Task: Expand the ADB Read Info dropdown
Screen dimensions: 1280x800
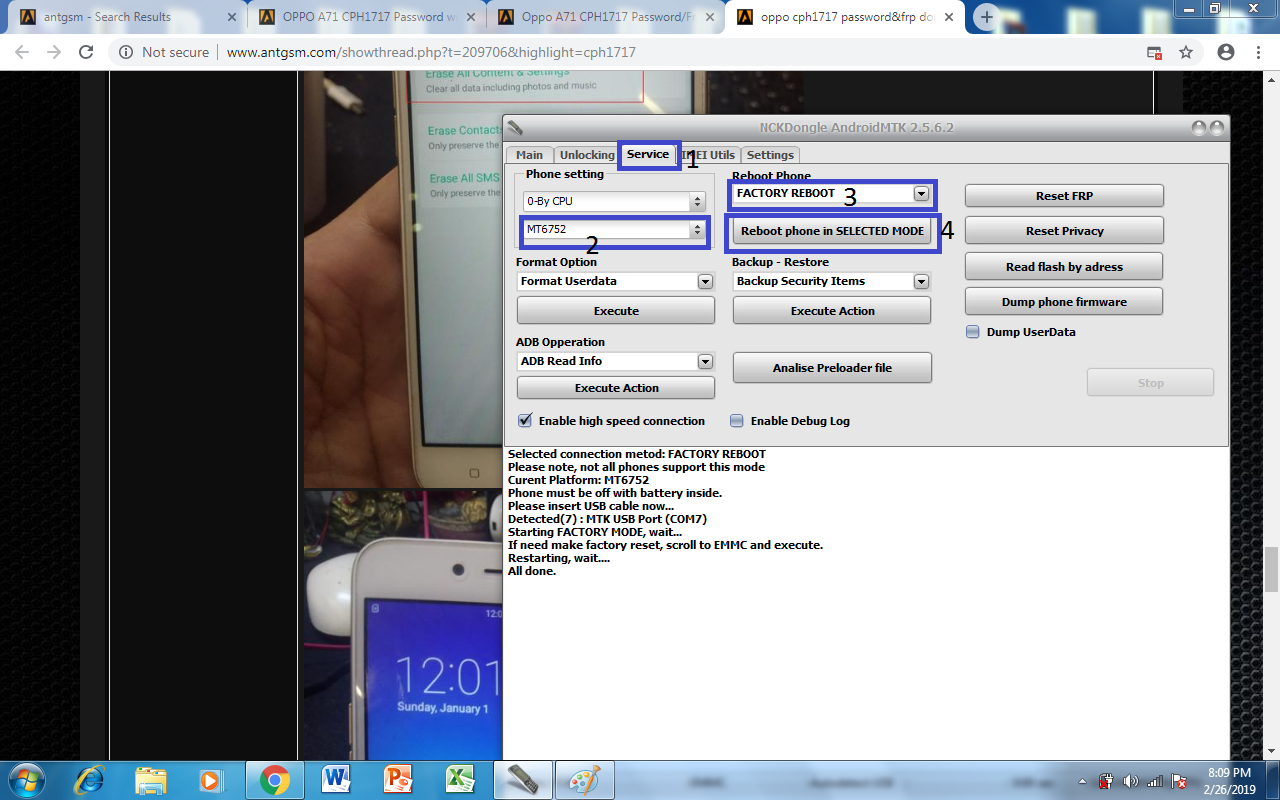Action: click(x=705, y=361)
